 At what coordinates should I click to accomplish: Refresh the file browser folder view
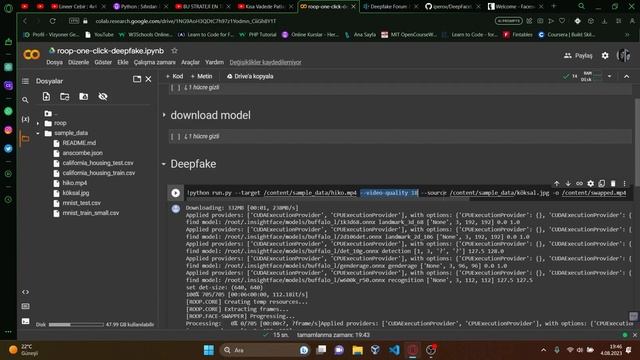64,96
